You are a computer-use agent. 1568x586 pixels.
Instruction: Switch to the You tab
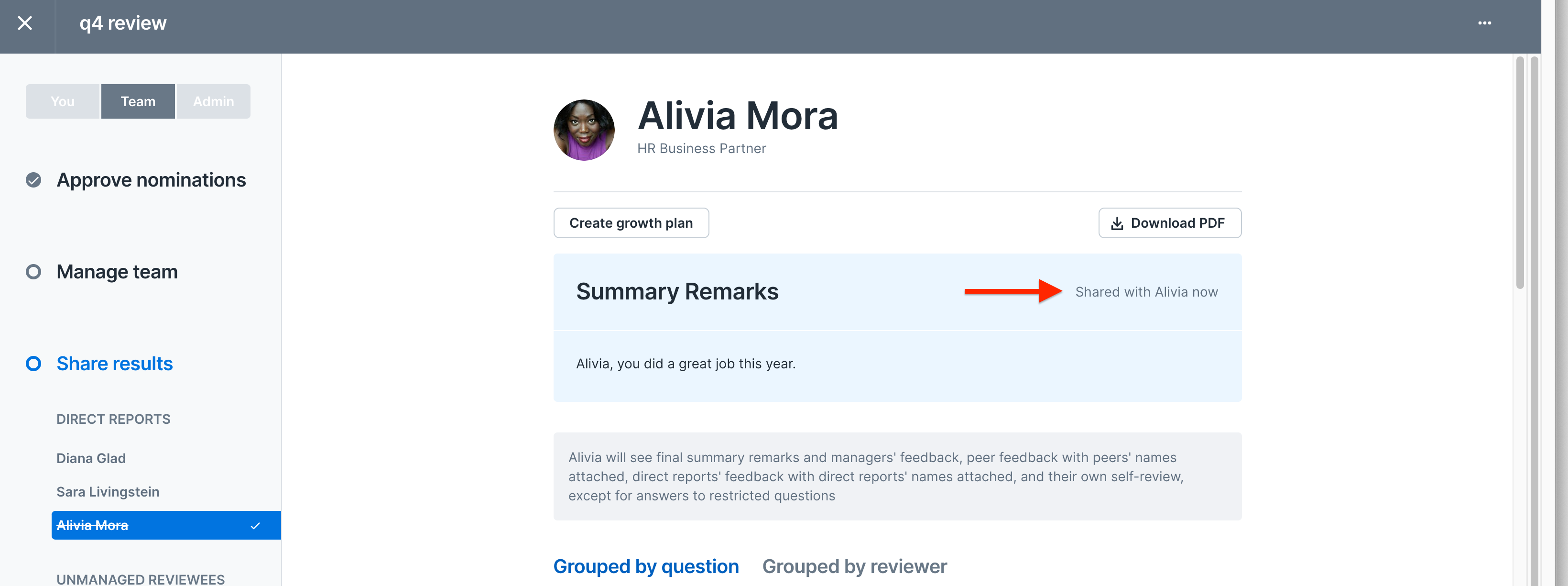[63, 102]
